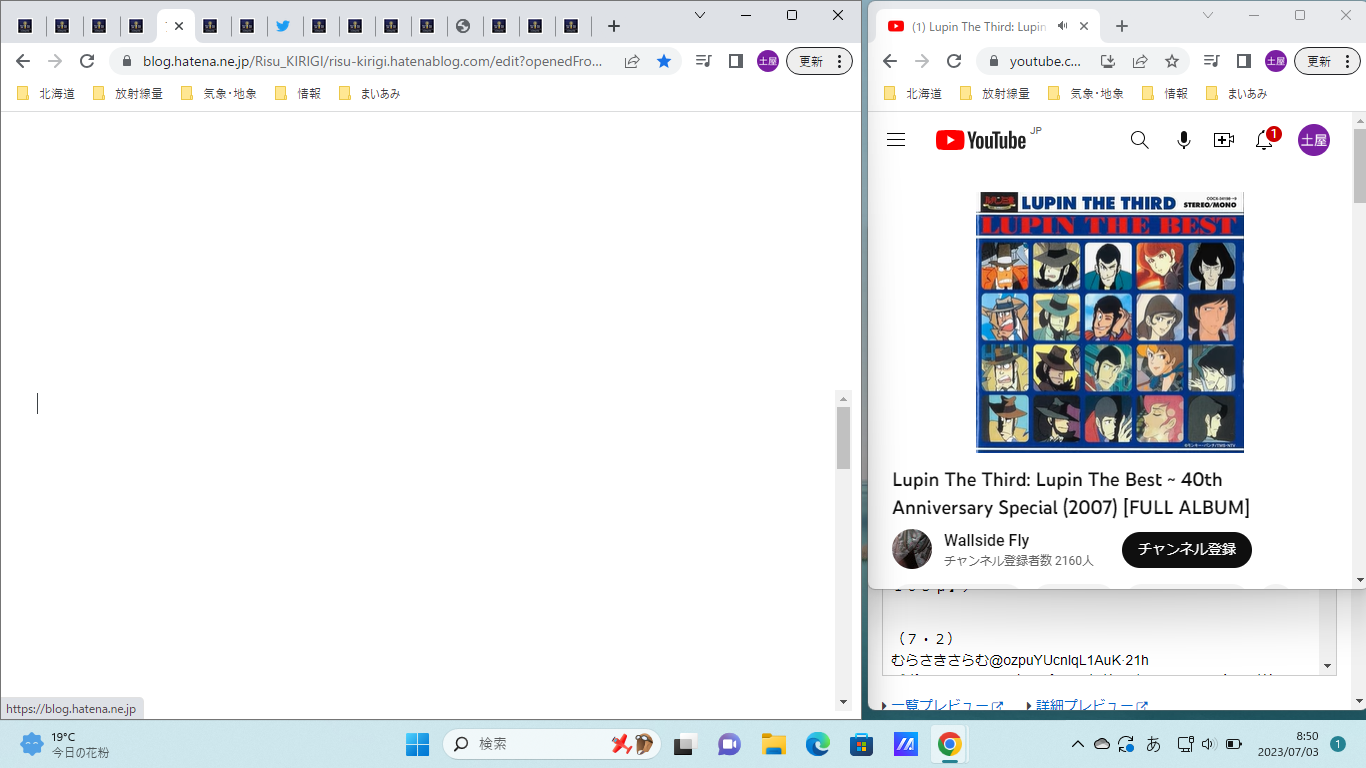The height and width of the screenshot is (768, 1366).
Task: Subscribe with the チャンネル登録 button
Action: [x=1187, y=549]
